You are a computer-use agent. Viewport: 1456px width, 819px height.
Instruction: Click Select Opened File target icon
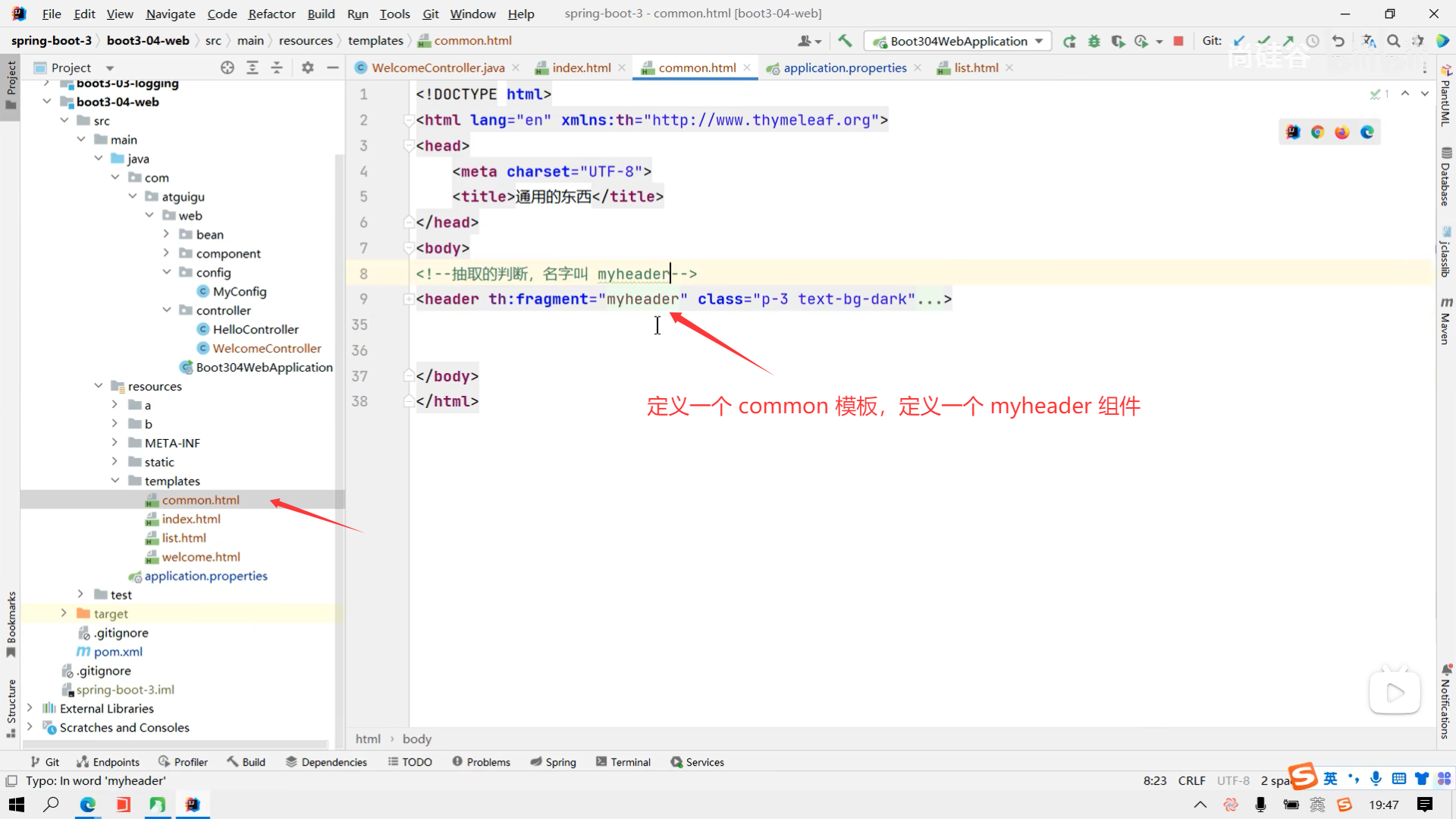pos(227,67)
